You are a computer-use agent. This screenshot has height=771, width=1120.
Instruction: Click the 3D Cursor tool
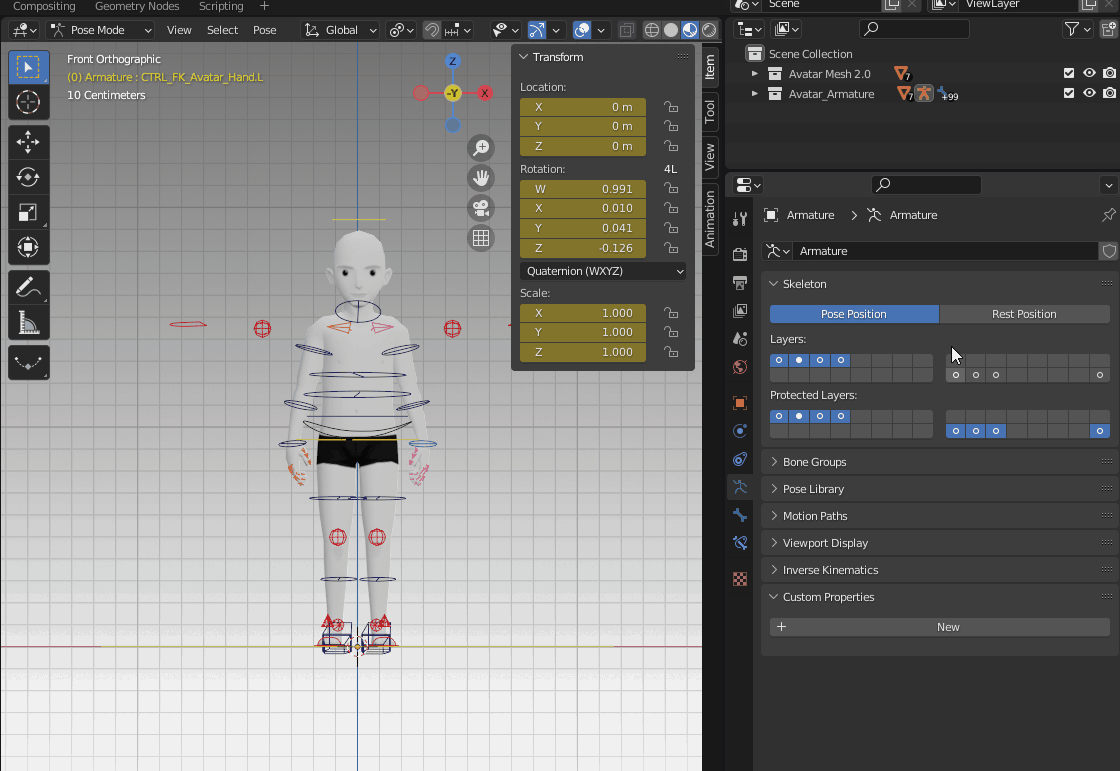28,102
